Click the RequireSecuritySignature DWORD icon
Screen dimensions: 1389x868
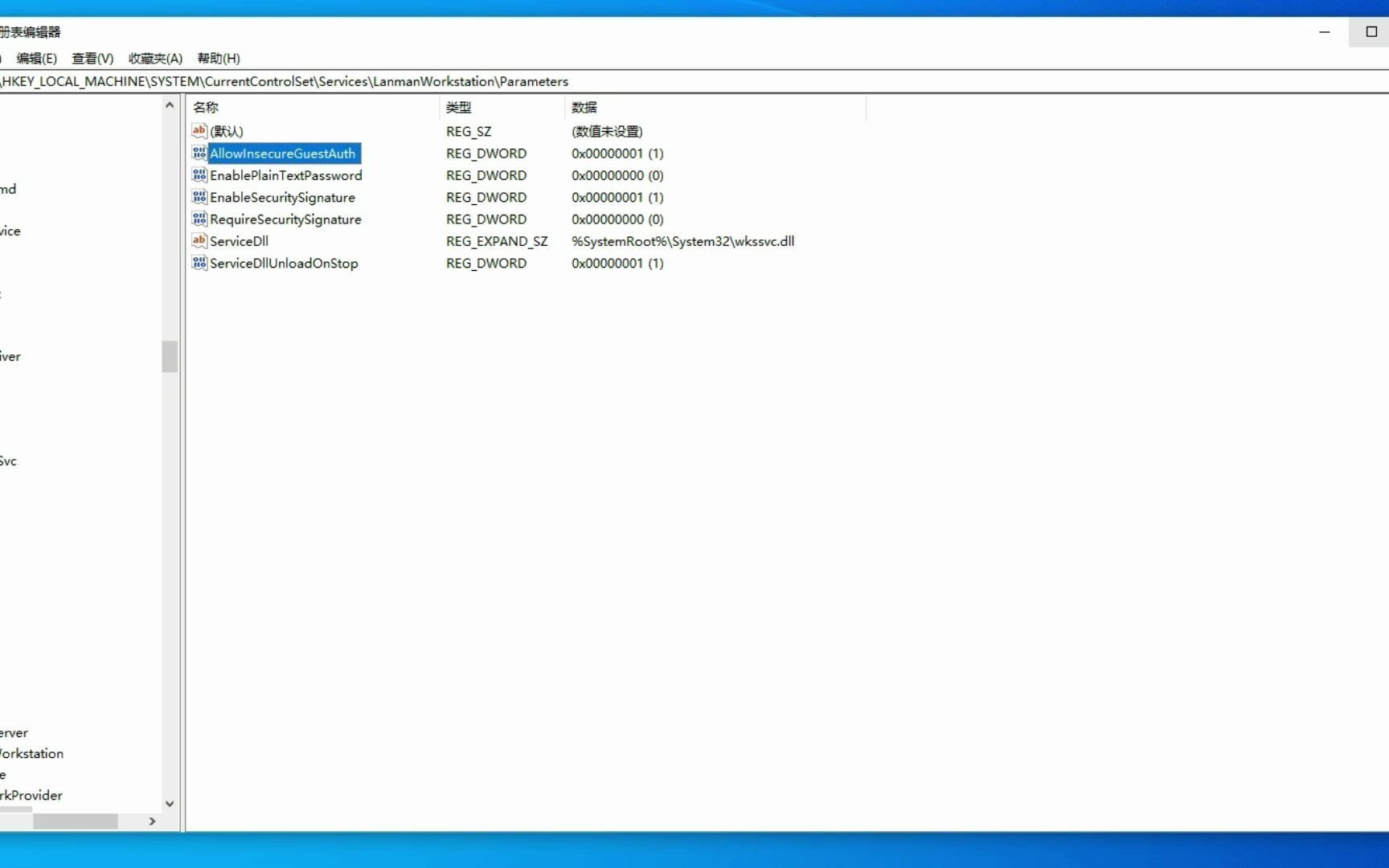click(x=199, y=219)
